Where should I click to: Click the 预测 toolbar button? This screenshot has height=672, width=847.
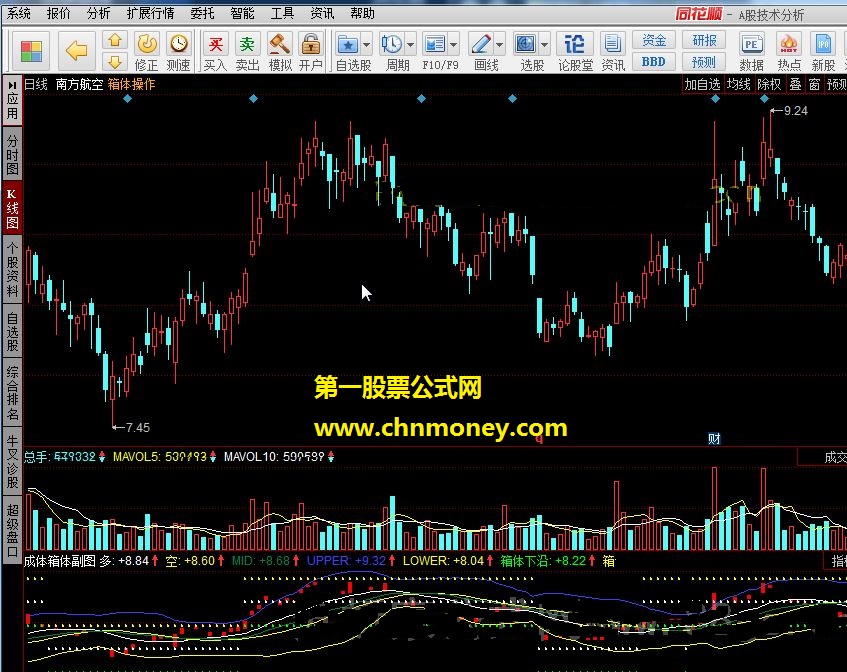[704, 62]
